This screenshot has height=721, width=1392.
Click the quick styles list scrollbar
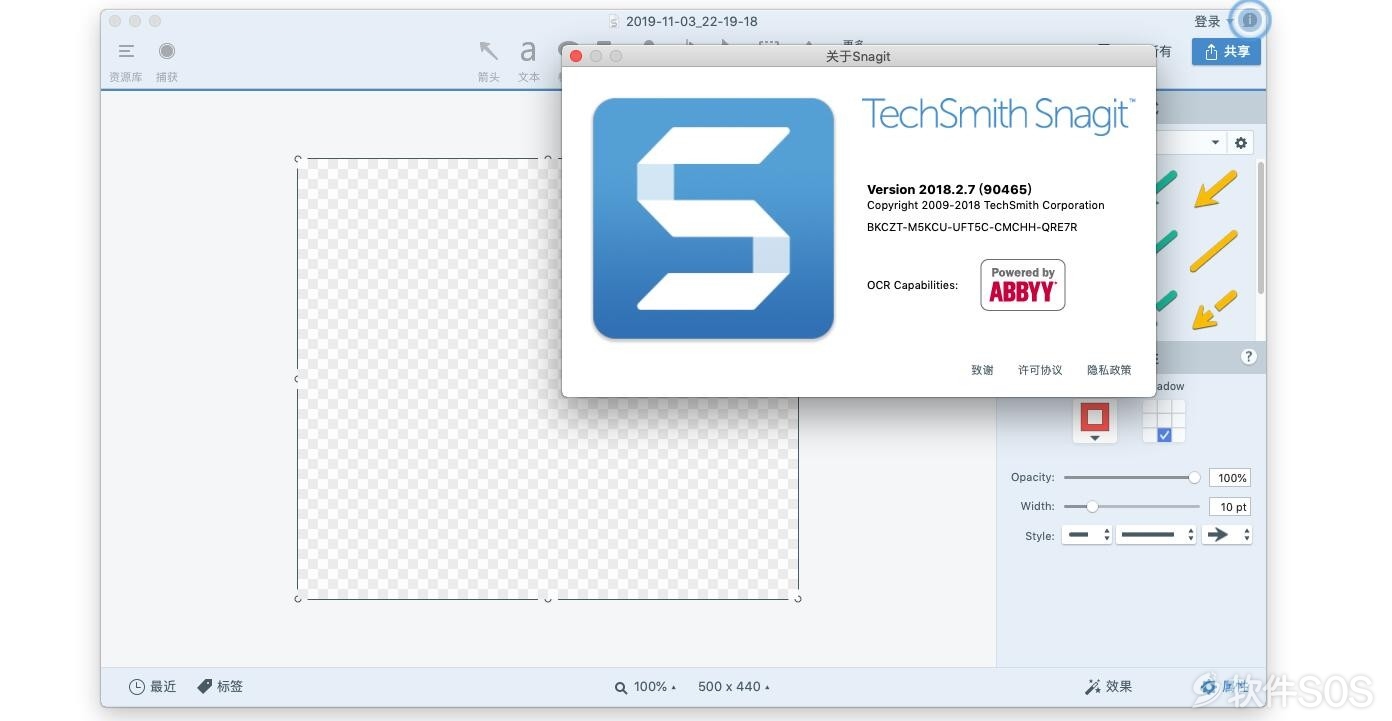coord(1260,228)
